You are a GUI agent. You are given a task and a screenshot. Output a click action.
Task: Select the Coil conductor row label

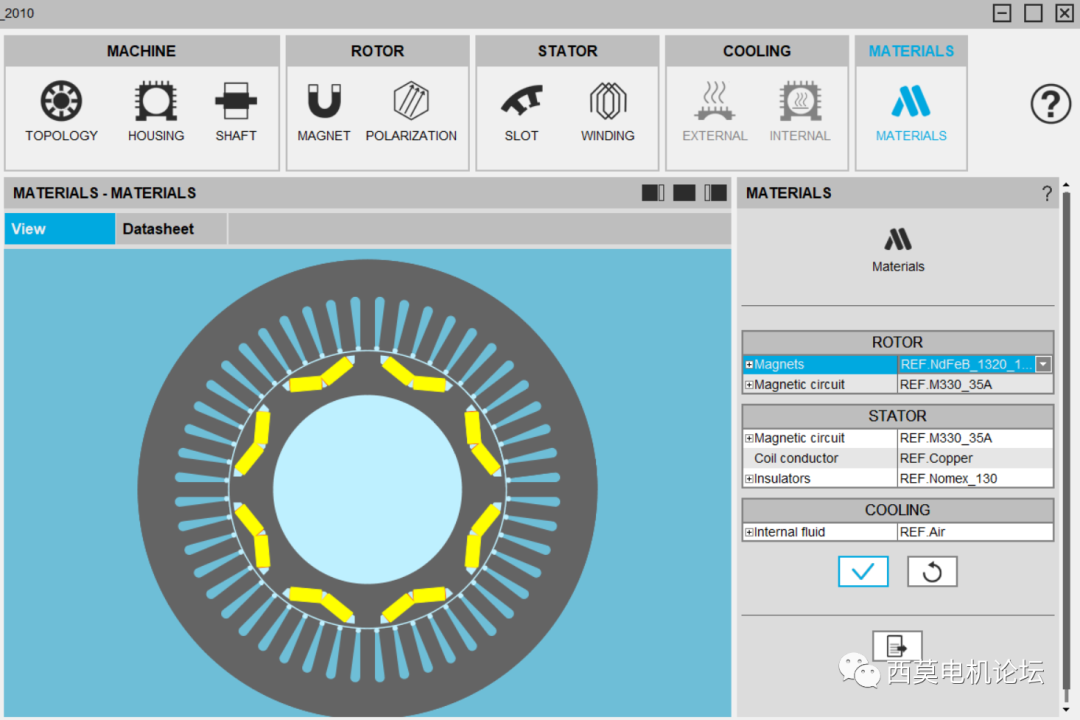[x=796, y=458]
